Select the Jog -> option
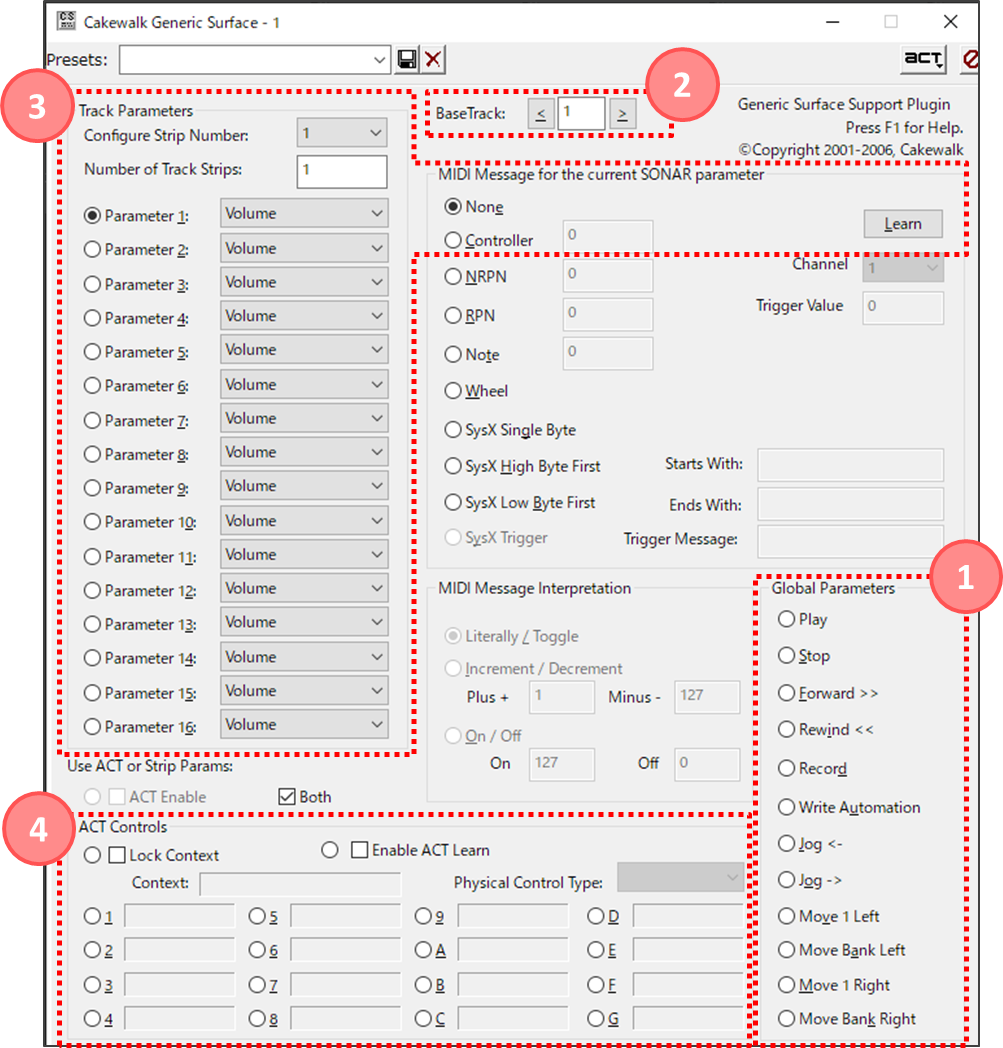 (786, 880)
